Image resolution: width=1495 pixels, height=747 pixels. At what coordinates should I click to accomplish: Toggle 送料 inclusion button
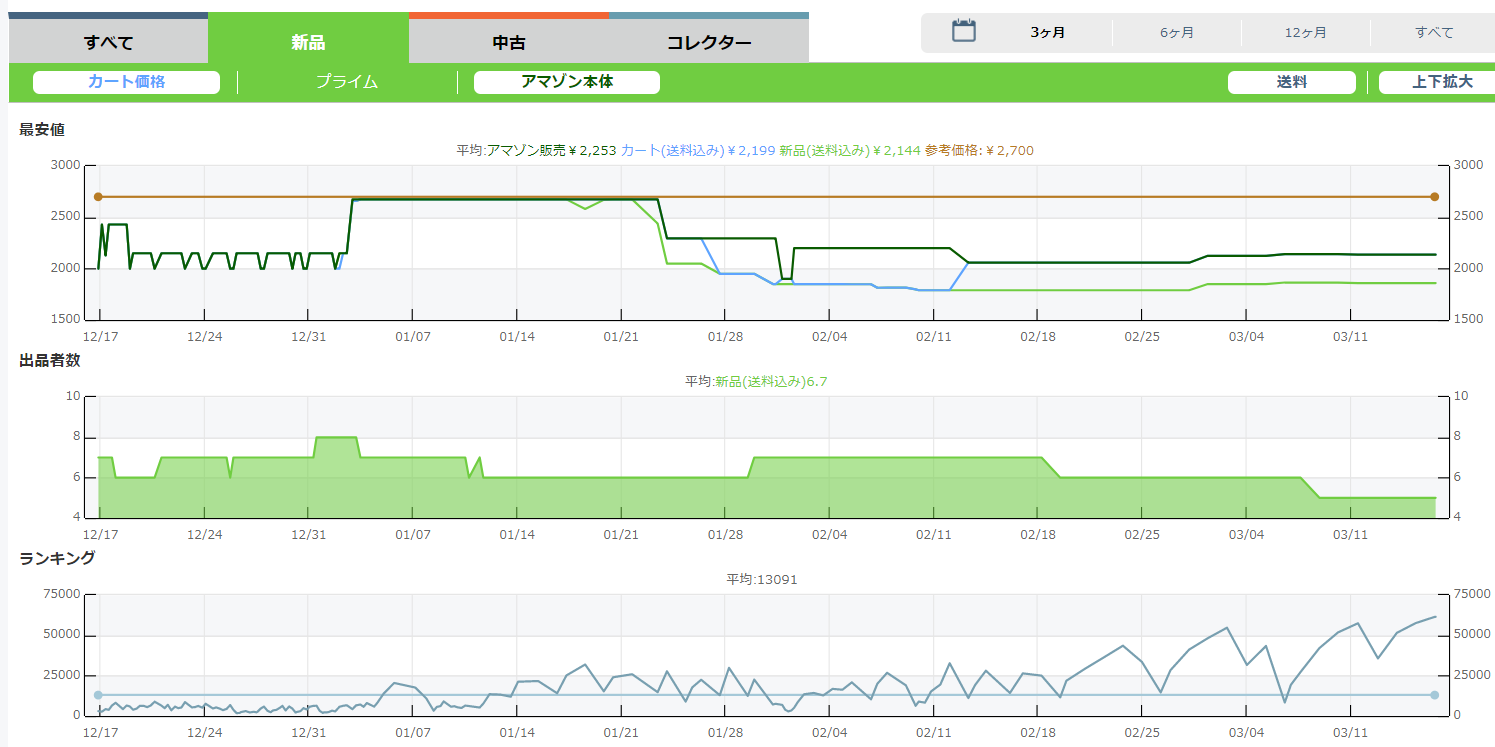point(1291,82)
